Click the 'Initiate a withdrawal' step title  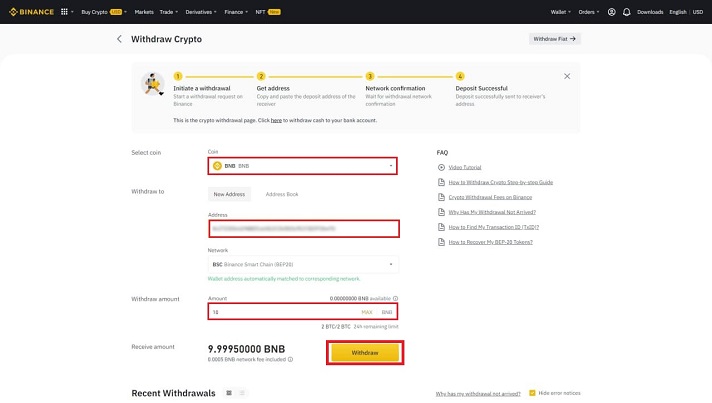[202, 88]
